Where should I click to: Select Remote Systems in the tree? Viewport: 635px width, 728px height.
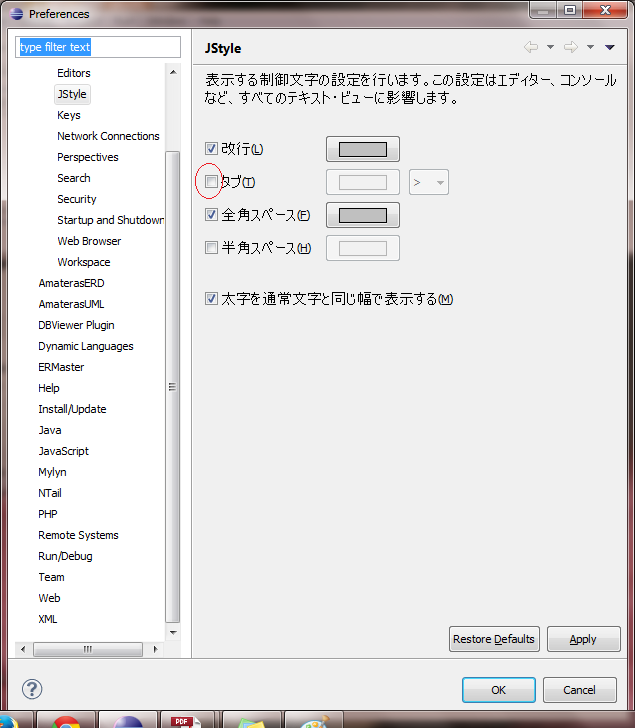pos(78,535)
